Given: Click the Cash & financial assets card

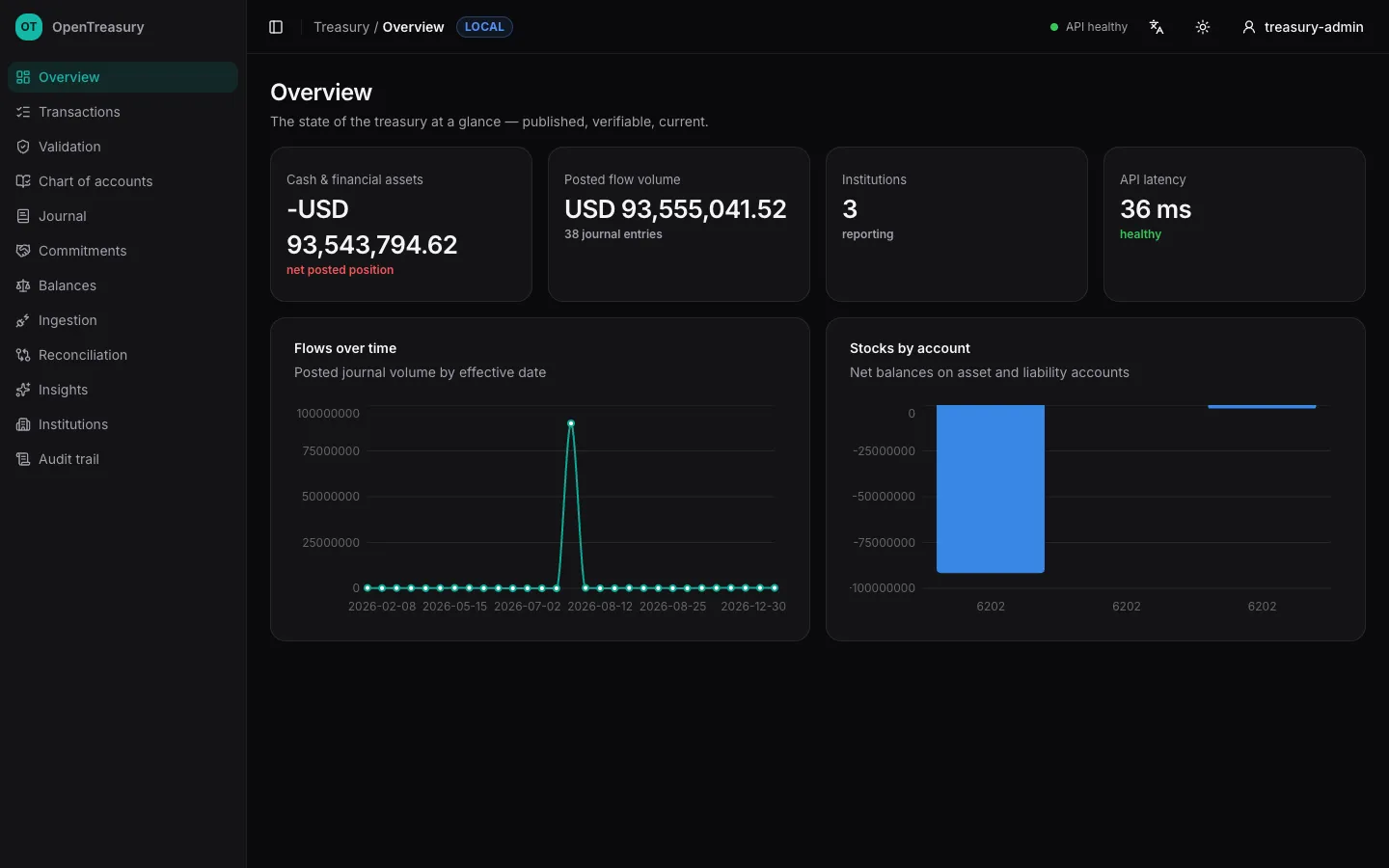Looking at the screenshot, I should pos(401,224).
